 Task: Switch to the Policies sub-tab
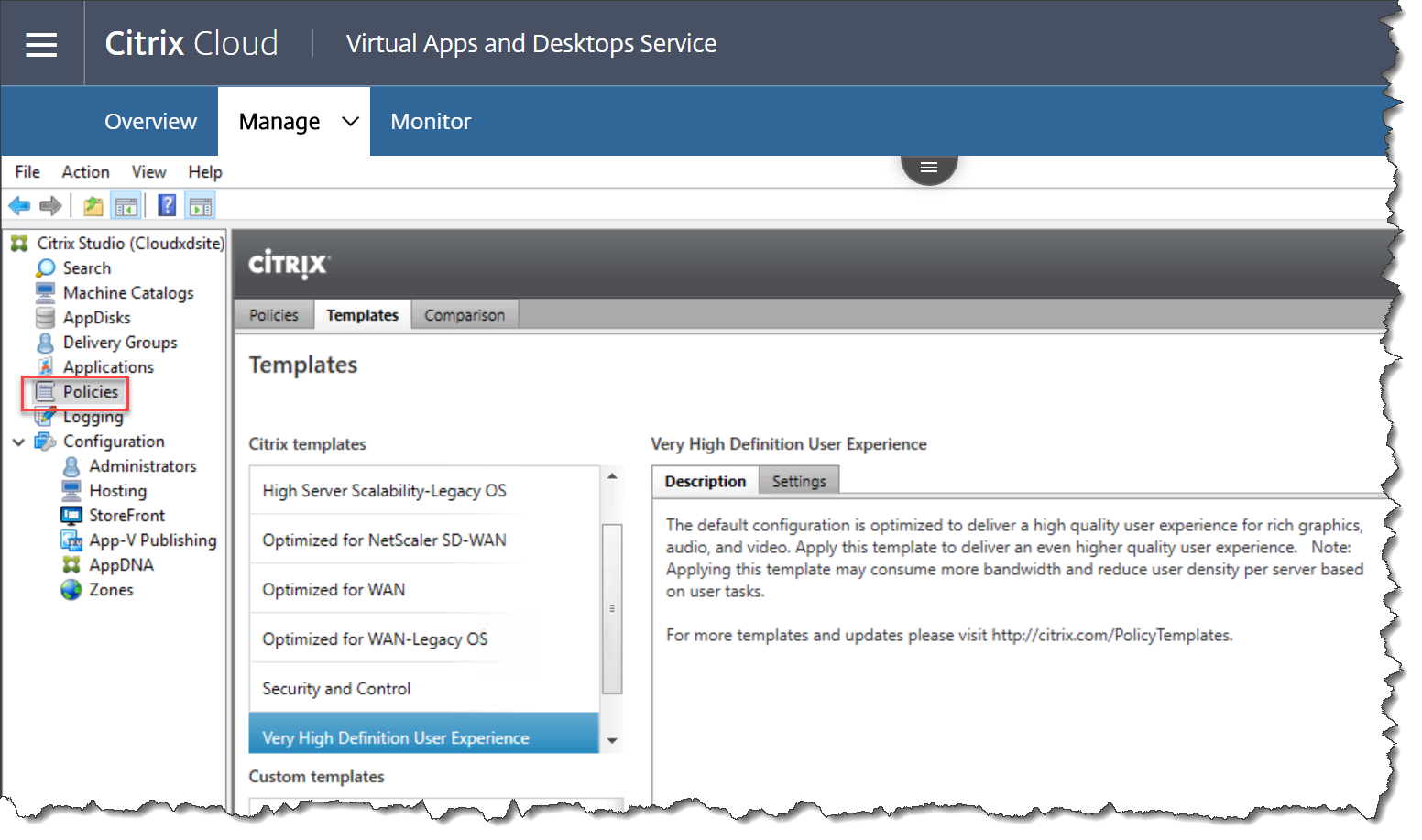click(x=274, y=315)
